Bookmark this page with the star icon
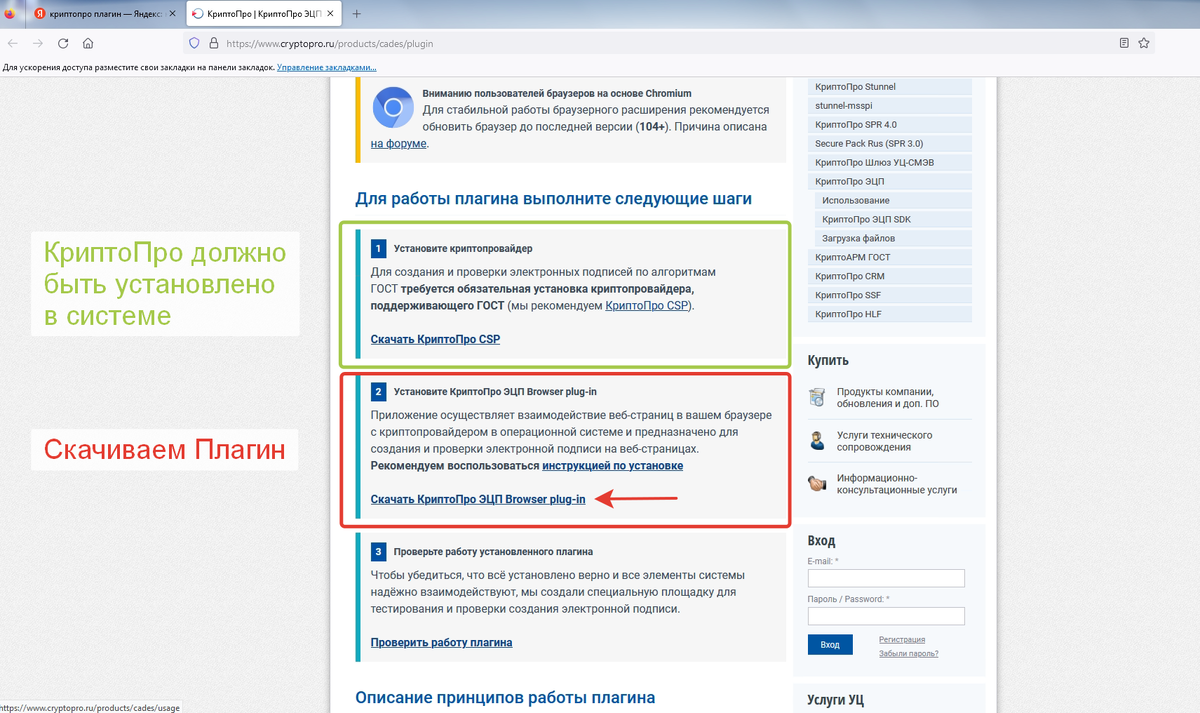1200x713 pixels. pos(1144,43)
